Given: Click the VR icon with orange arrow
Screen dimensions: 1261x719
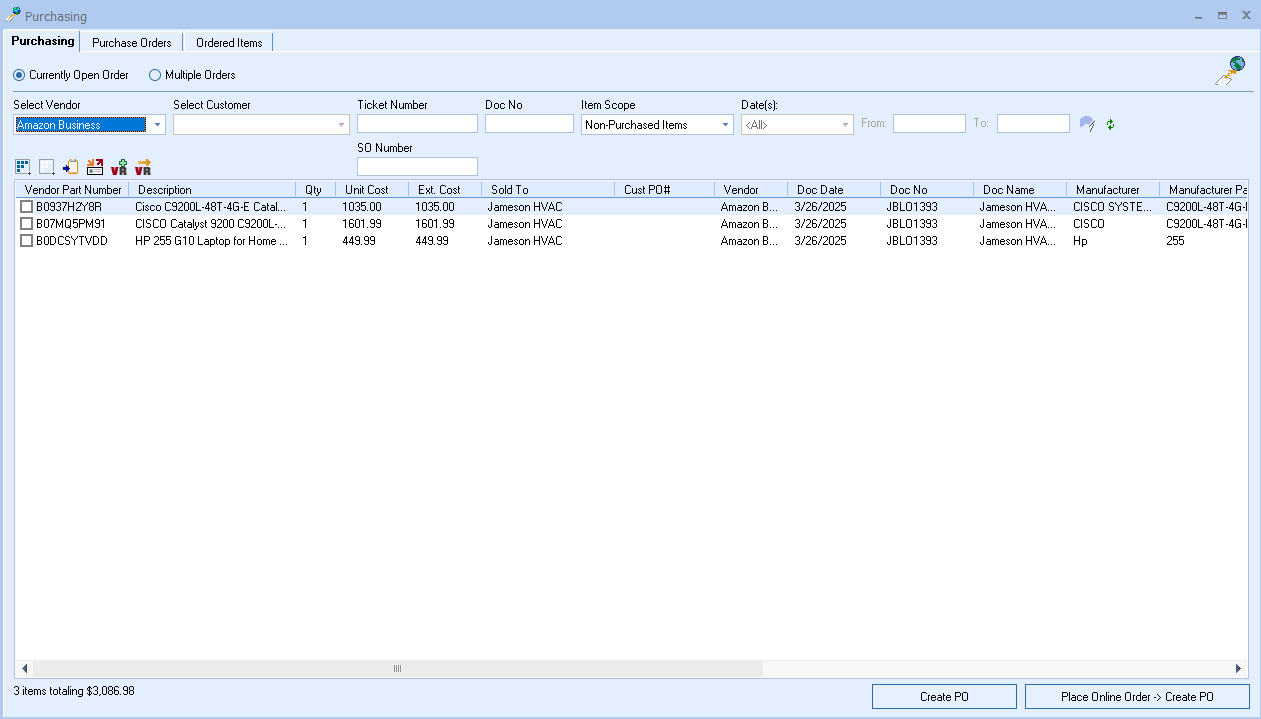Looking at the screenshot, I should point(143,167).
